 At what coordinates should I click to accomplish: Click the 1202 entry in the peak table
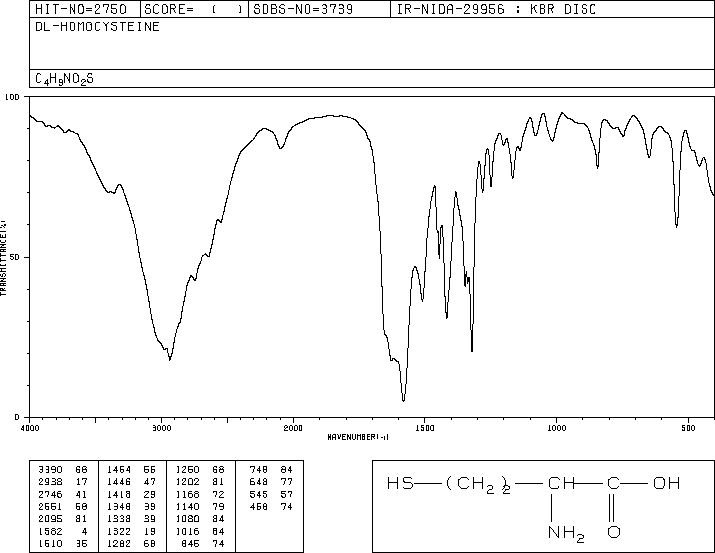click(x=187, y=482)
